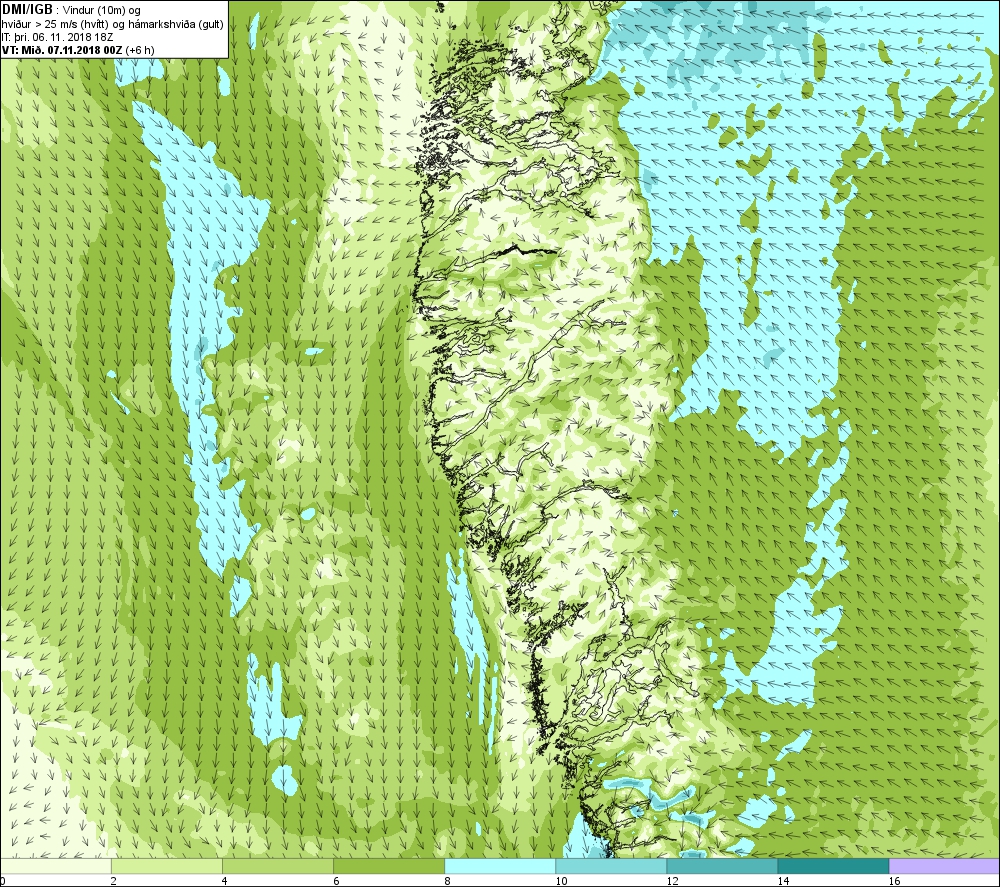
Task: Click the 'IT: þri. 06.11.2018 18Z' line
Action: 57,37
